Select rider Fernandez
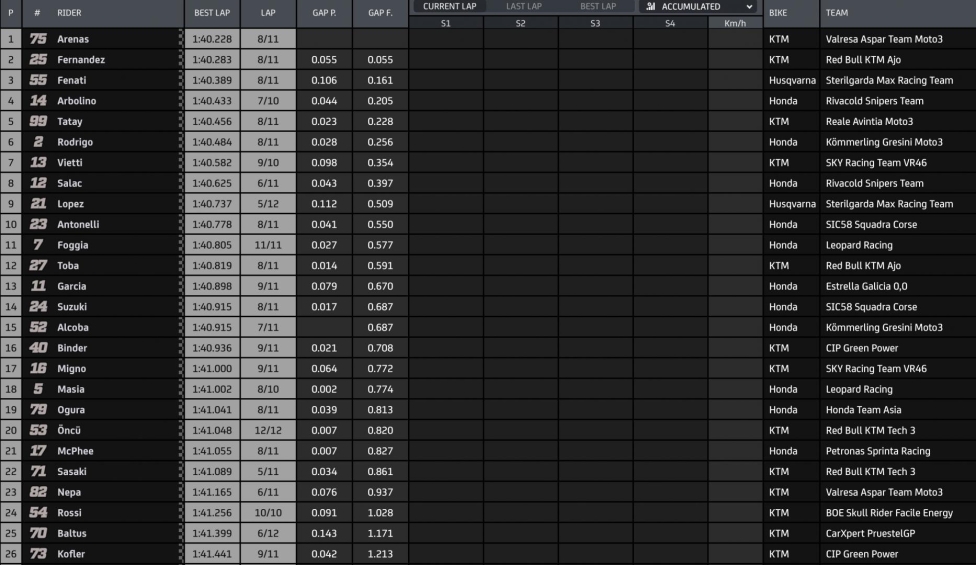Image resolution: width=976 pixels, height=565 pixels. tap(81, 60)
